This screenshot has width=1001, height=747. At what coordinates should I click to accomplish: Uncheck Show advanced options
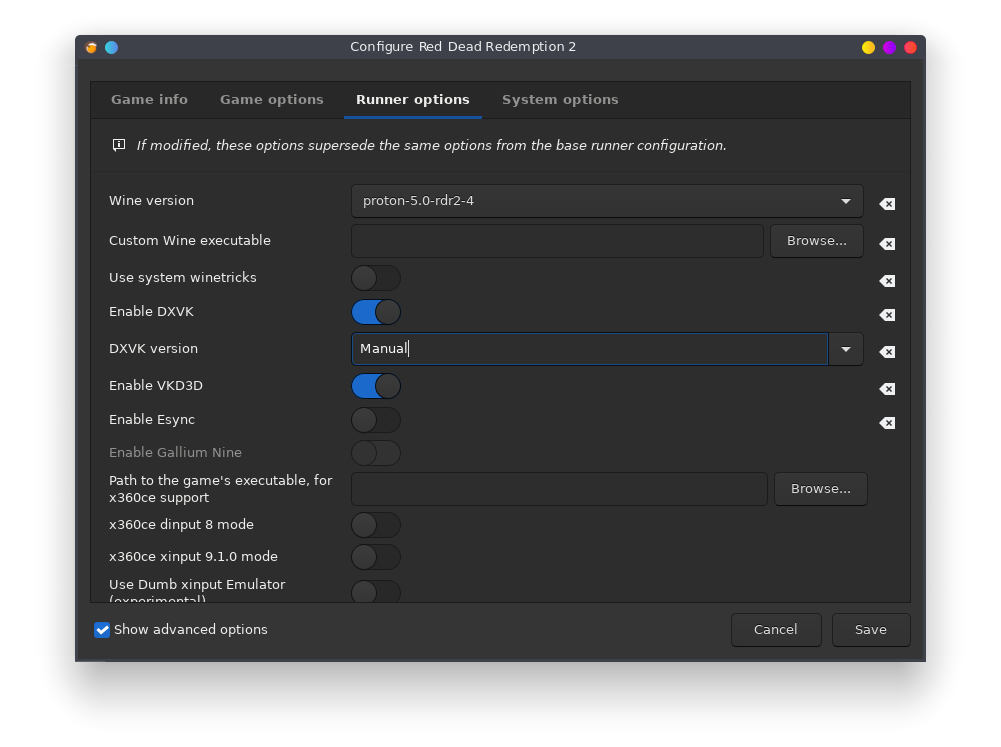click(x=102, y=630)
